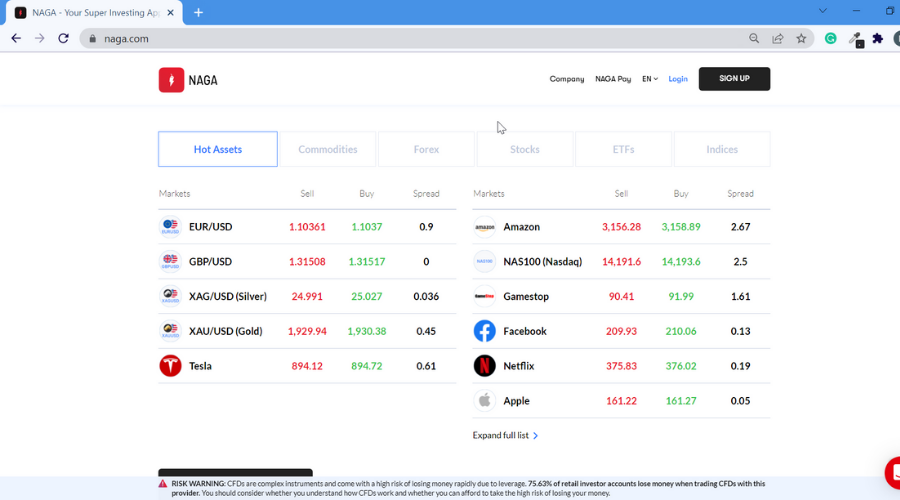Expand full list of markets

pyautogui.click(x=505, y=435)
